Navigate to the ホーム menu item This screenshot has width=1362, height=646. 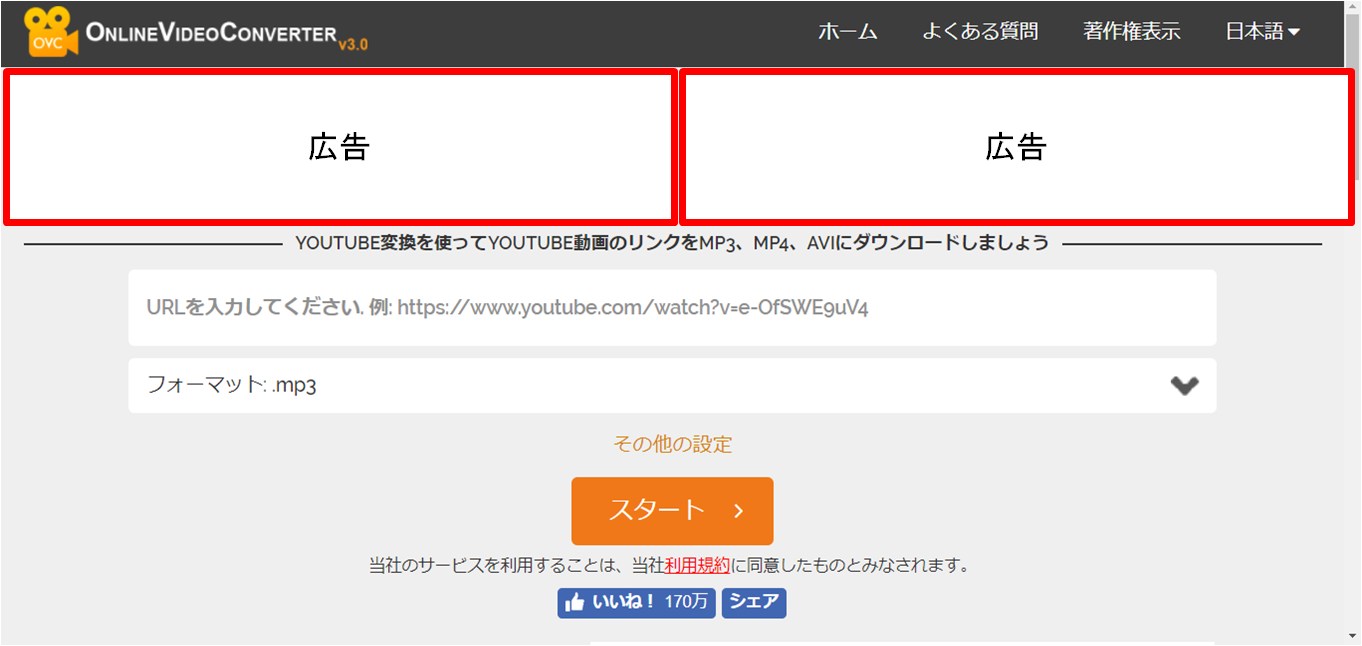pyautogui.click(x=848, y=32)
